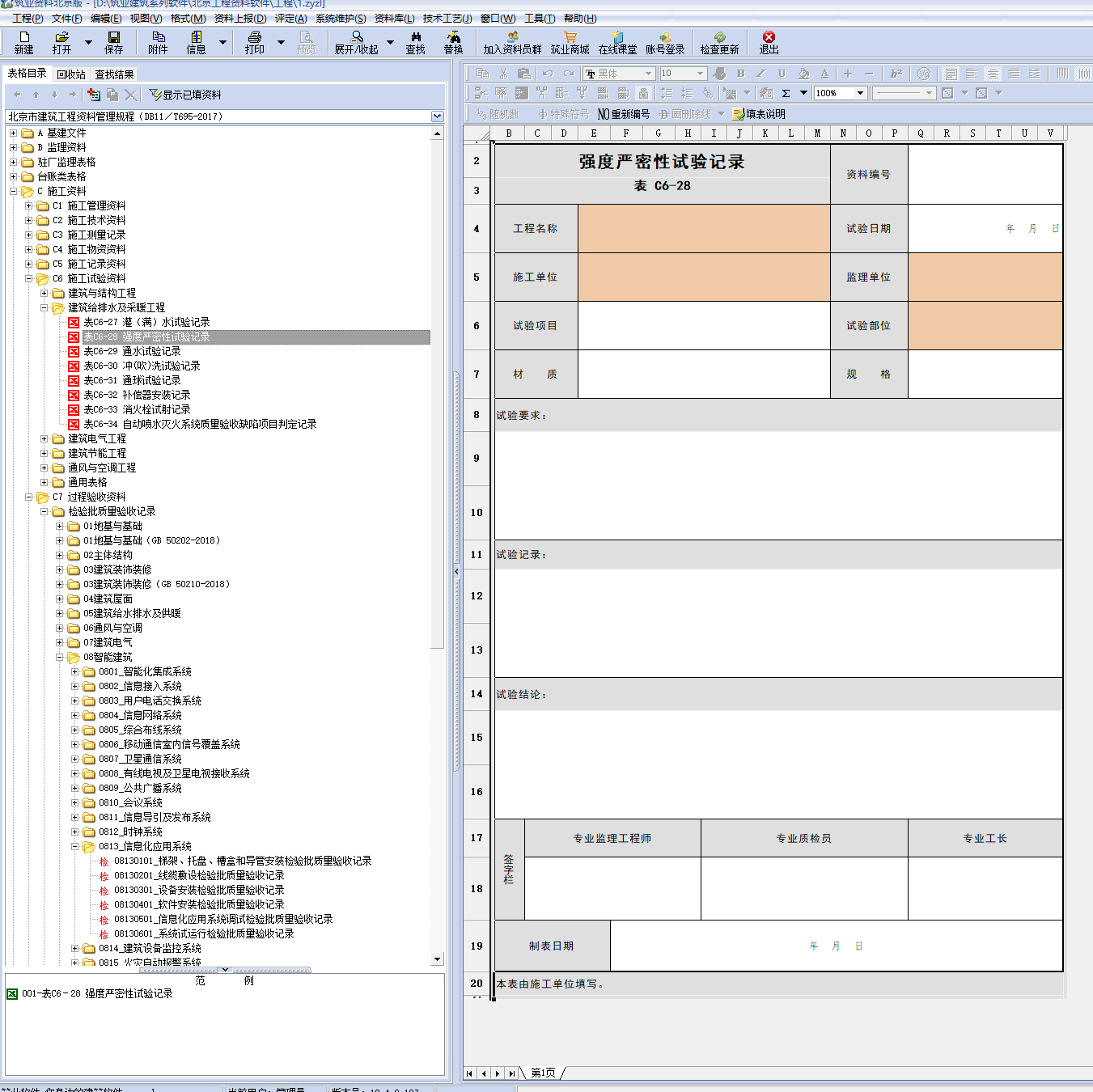Open the 编辑(E) menu
The image size is (1093, 1092).
click(x=106, y=19)
